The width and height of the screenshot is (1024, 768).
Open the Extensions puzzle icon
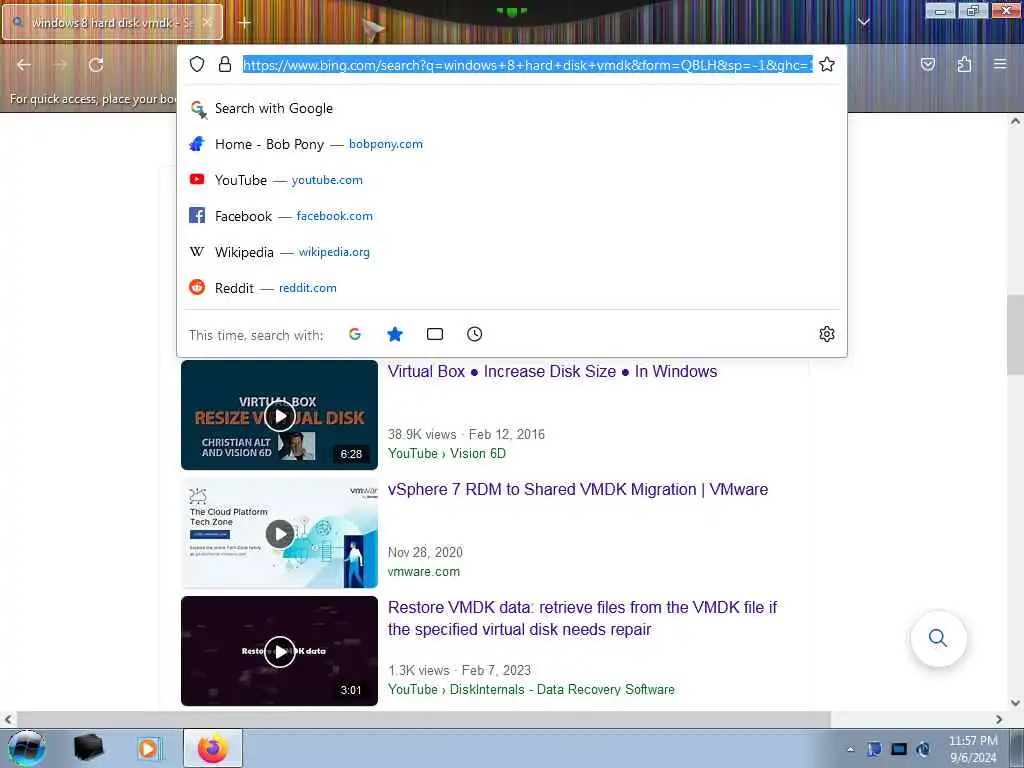point(964,64)
